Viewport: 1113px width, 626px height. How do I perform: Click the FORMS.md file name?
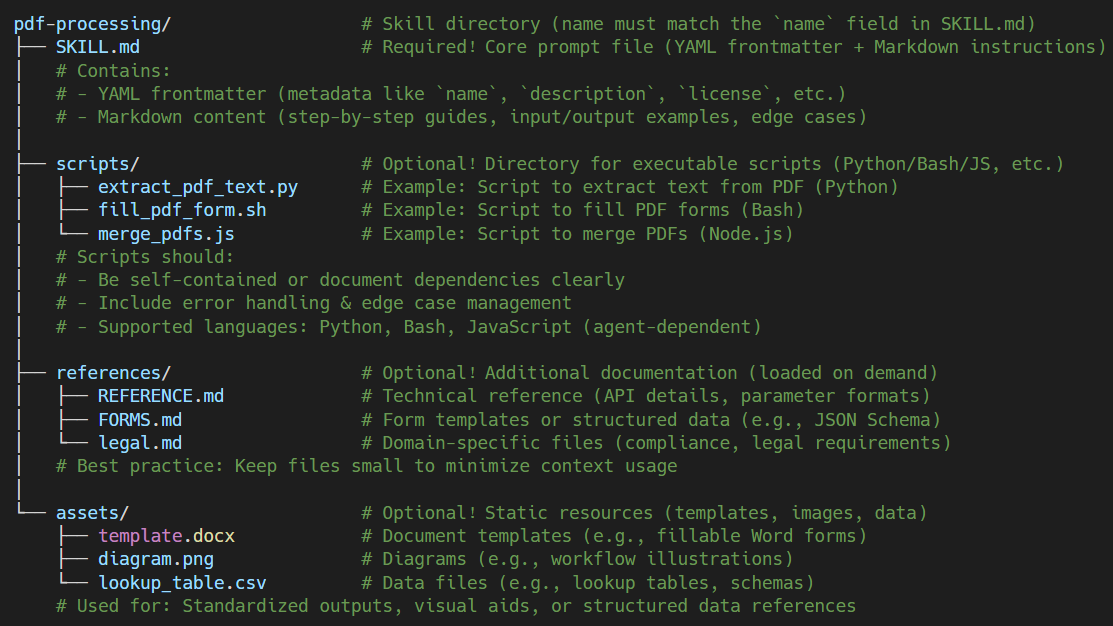140,420
